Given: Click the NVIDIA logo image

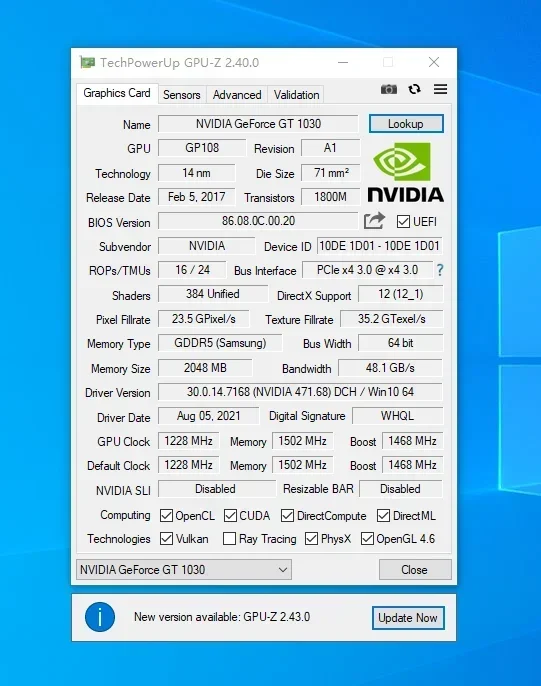Looking at the screenshot, I should click(405, 172).
